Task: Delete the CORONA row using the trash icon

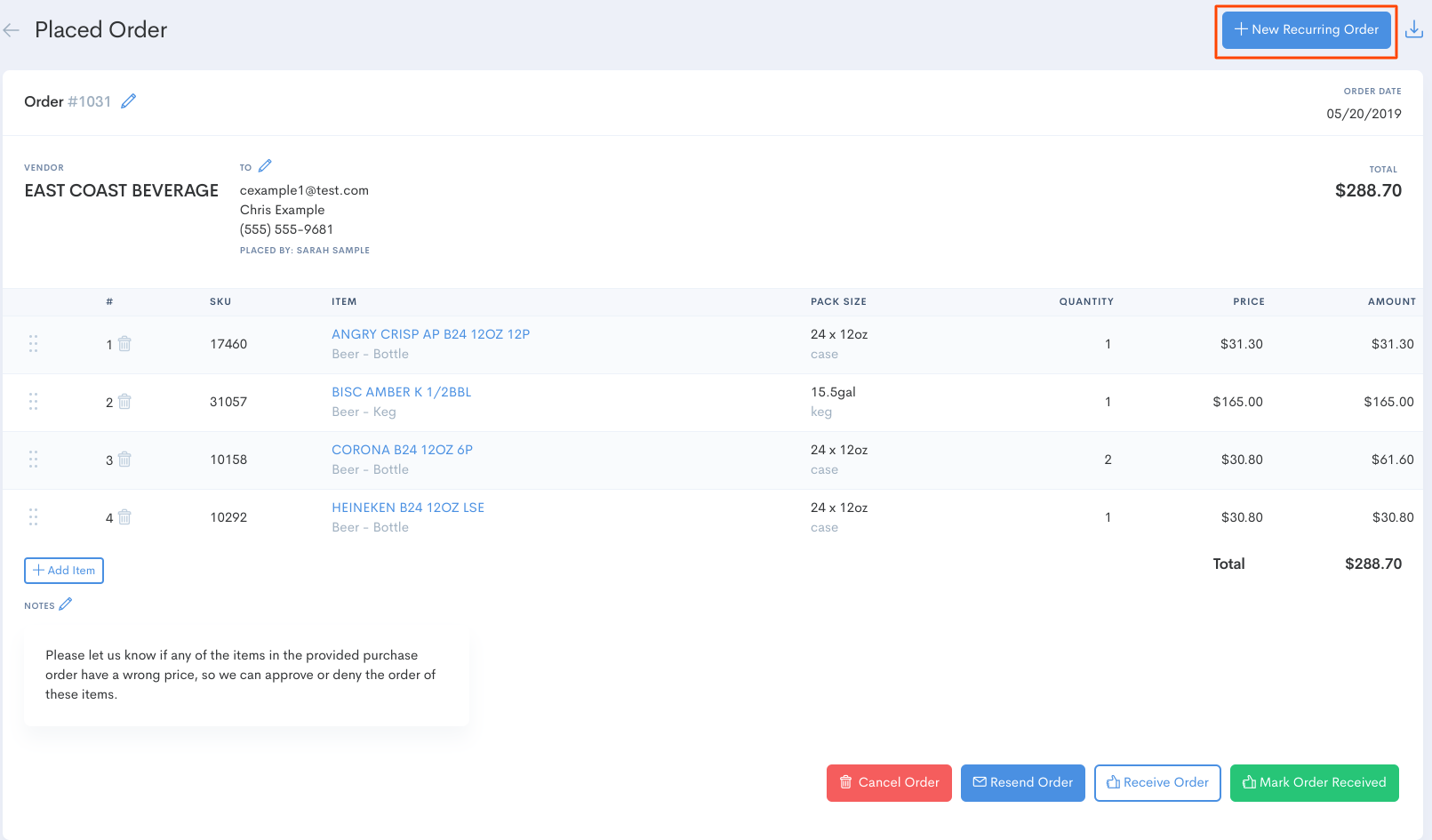Action: 124,459
